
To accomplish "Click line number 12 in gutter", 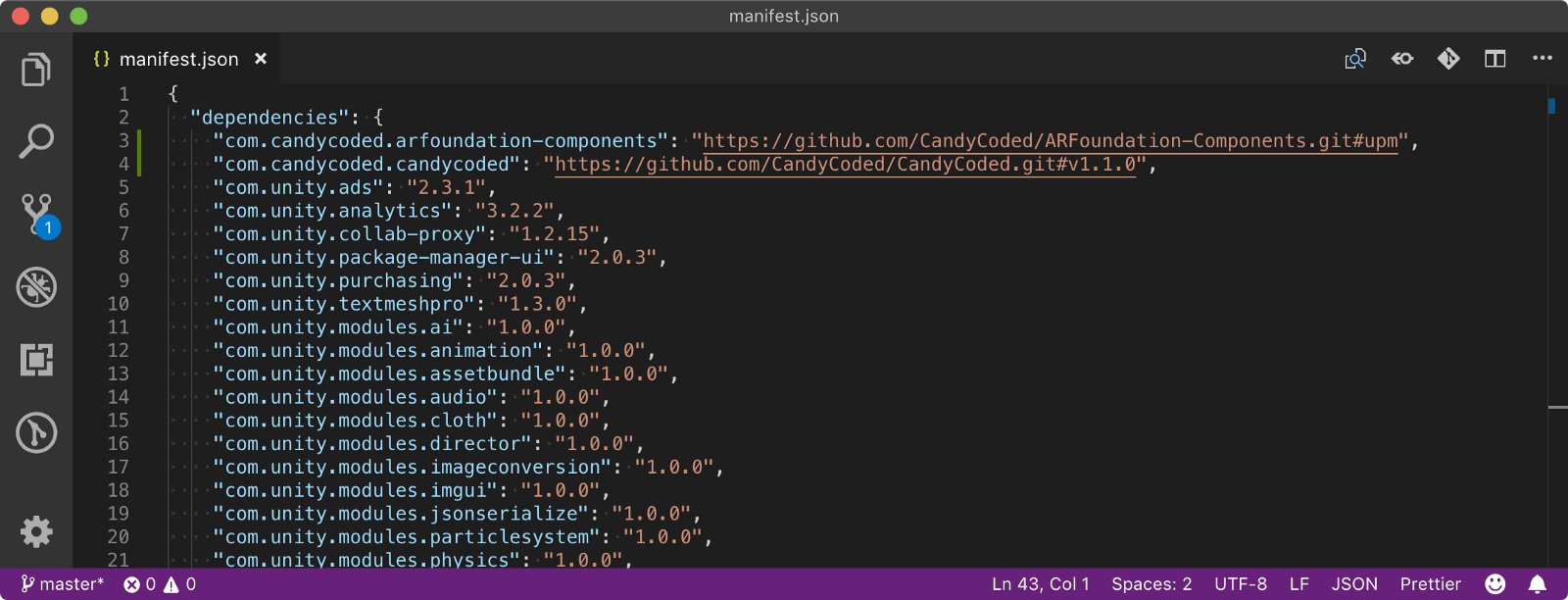I will pyautogui.click(x=119, y=351).
